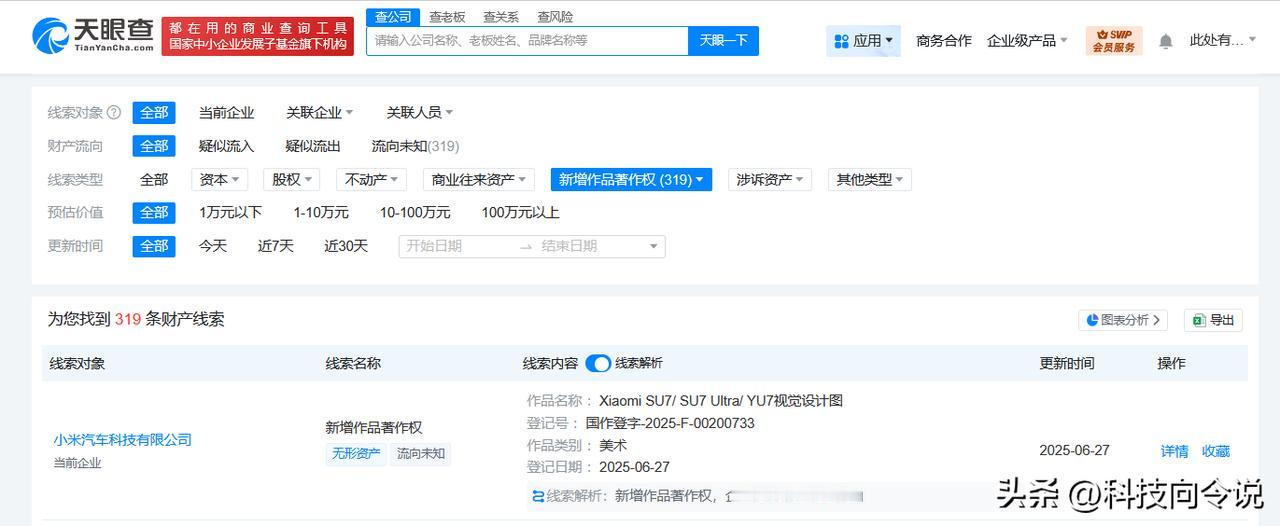Select 全部 in 预估价值 row
Screen dimensions: 1280x526
pyautogui.click(x=154, y=212)
